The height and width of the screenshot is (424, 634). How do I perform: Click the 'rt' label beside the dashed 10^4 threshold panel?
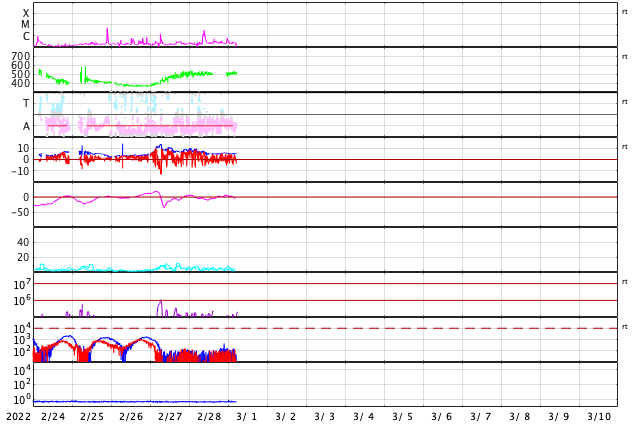tap(625, 326)
